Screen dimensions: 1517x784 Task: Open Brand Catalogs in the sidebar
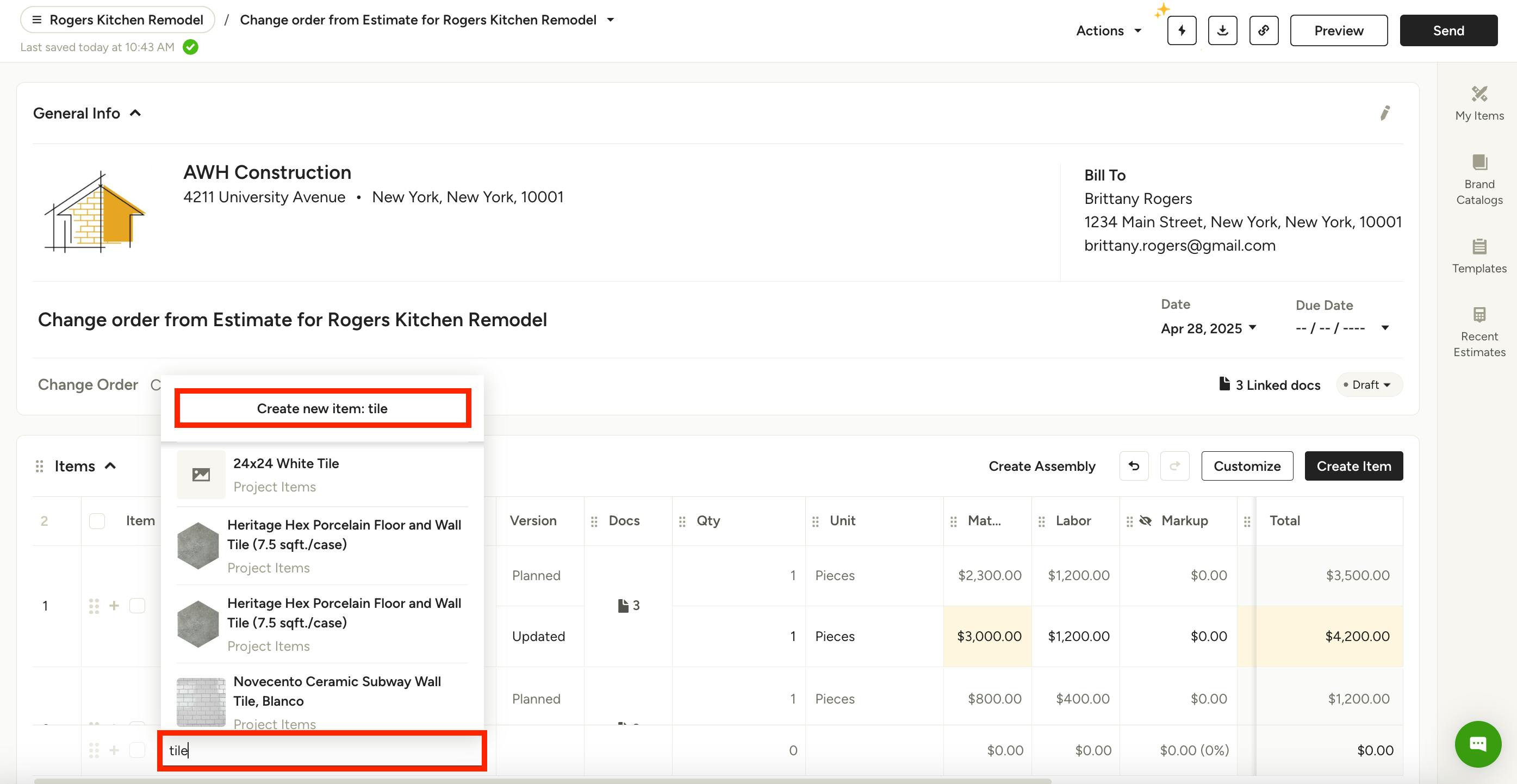coord(1479,179)
